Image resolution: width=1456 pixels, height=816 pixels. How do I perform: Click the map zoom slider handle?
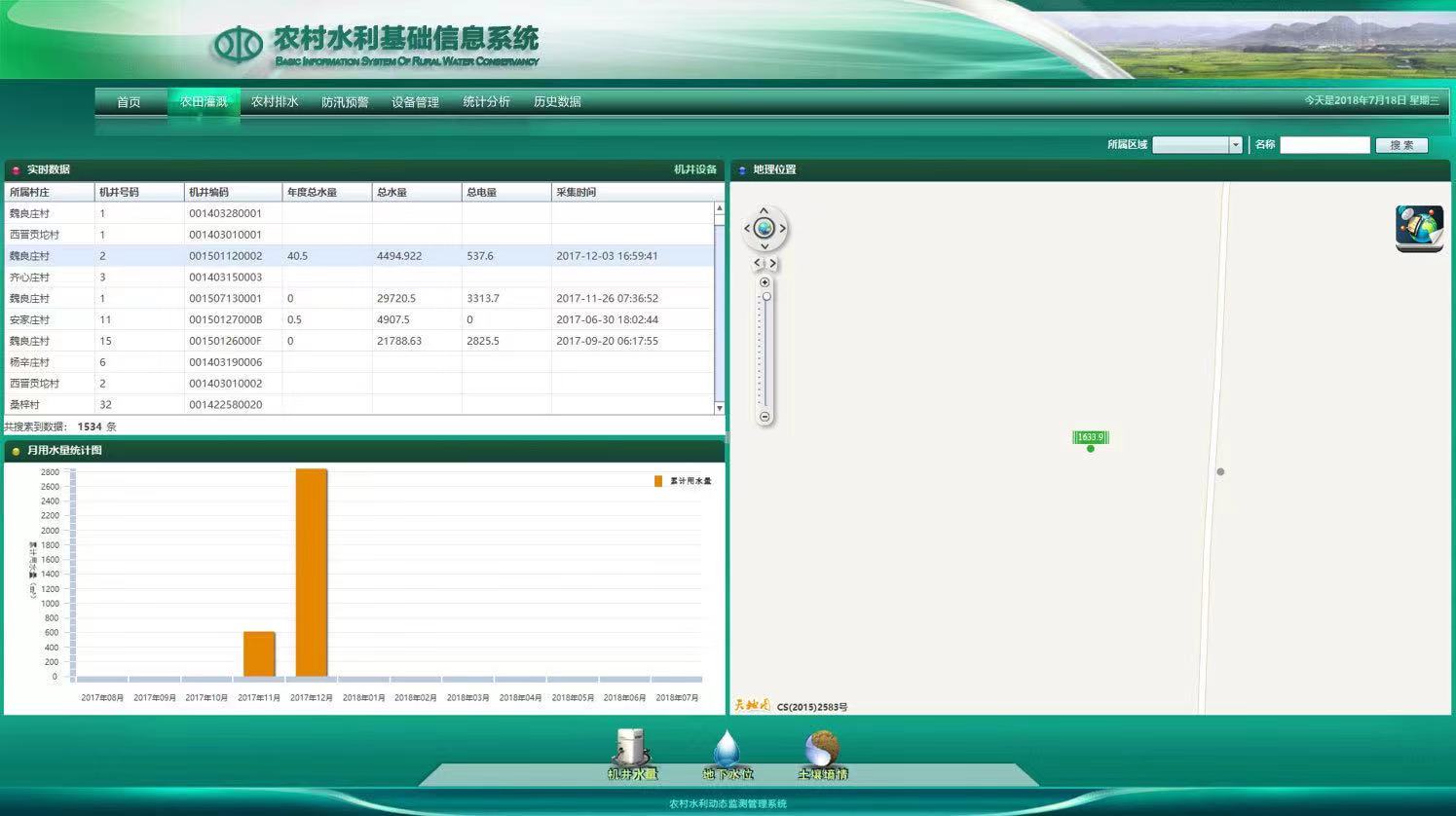[765, 296]
